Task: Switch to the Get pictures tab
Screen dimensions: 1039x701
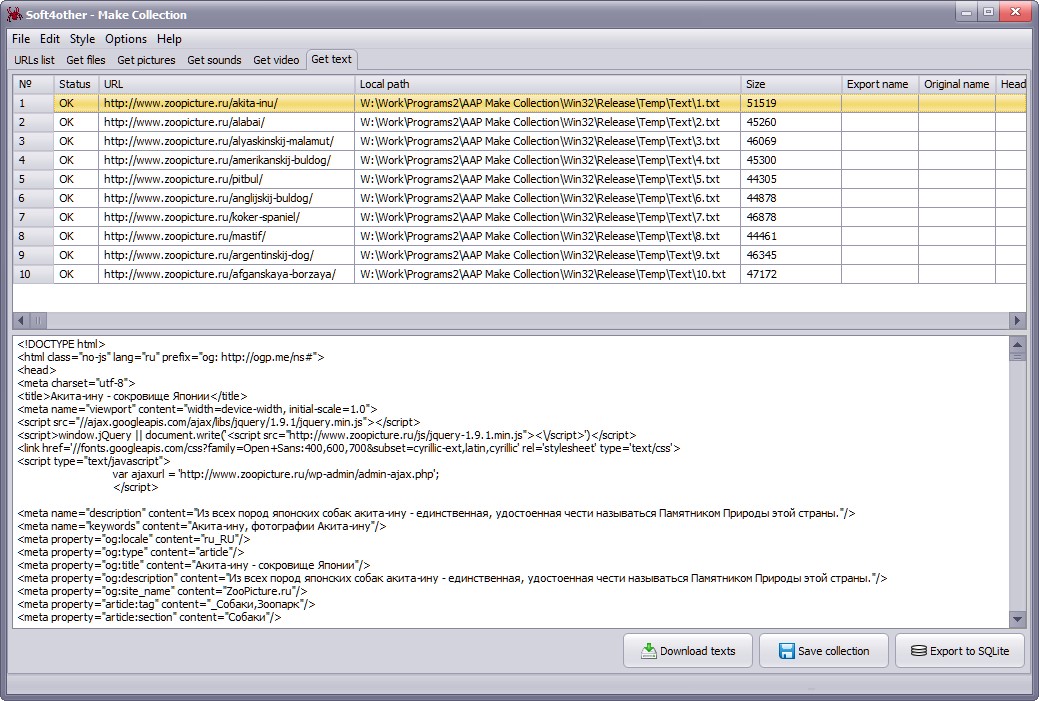Action: pyautogui.click(x=146, y=60)
